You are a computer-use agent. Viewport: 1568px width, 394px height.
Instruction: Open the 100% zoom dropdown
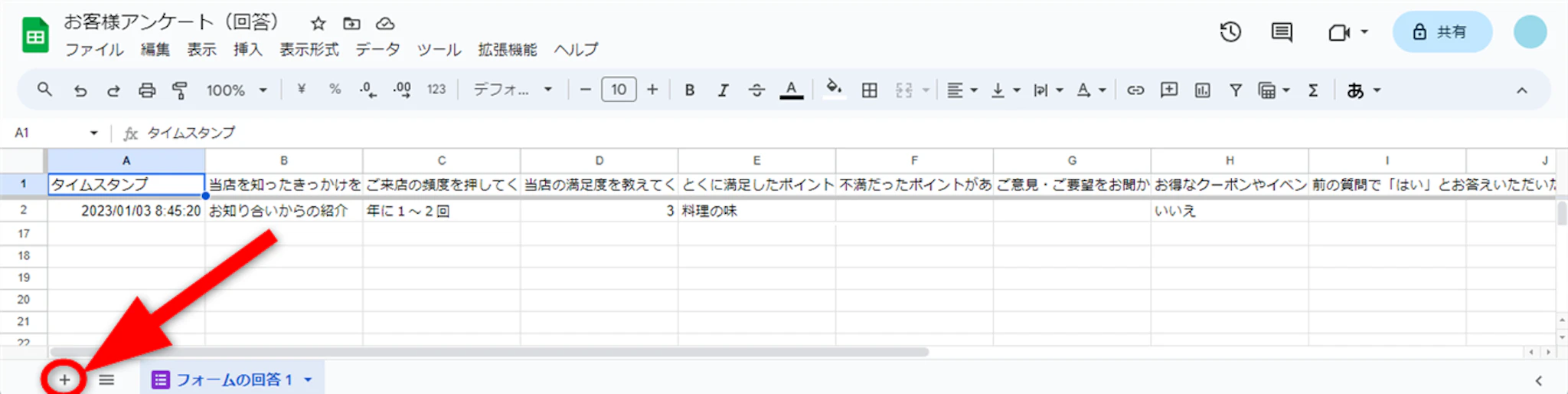[236, 90]
